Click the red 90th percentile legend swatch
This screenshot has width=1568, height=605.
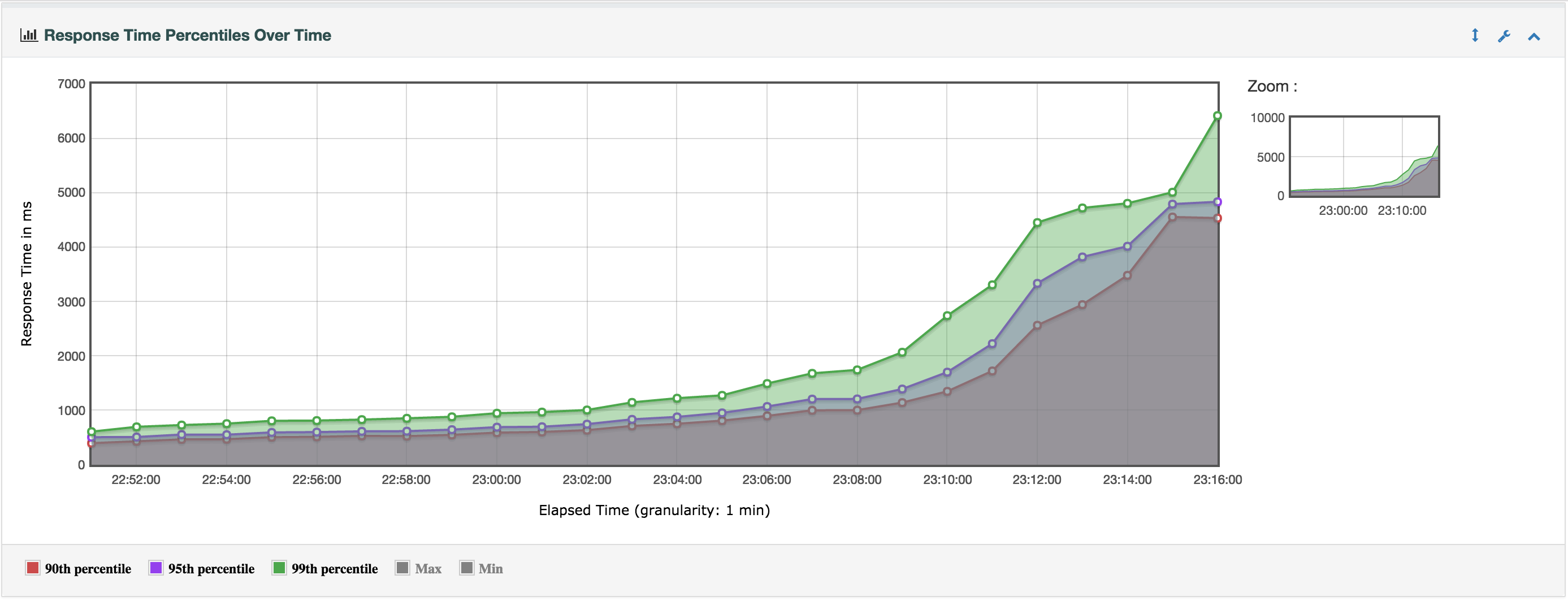[x=33, y=568]
